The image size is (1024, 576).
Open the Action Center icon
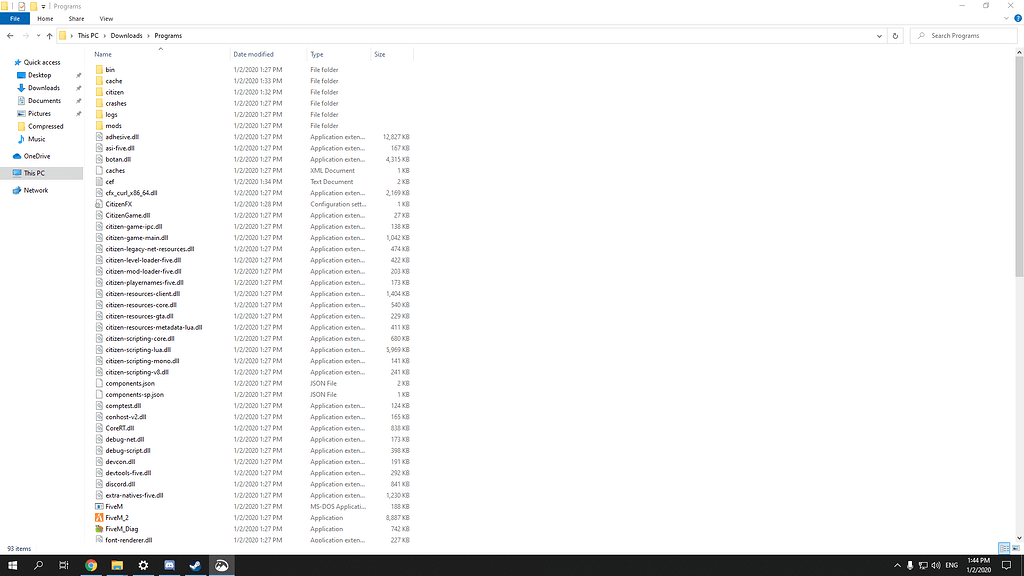(1005, 565)
